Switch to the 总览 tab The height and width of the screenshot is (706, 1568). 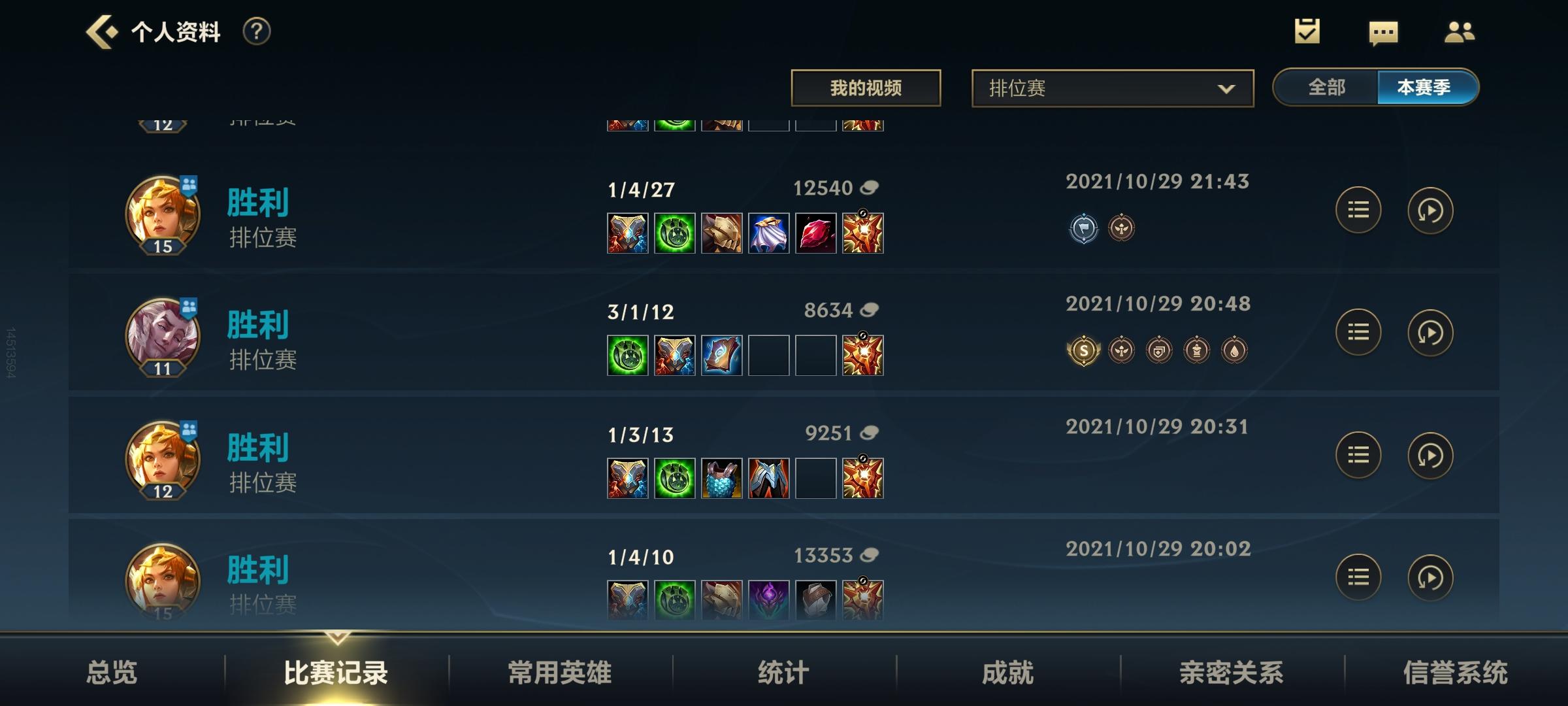112,673
